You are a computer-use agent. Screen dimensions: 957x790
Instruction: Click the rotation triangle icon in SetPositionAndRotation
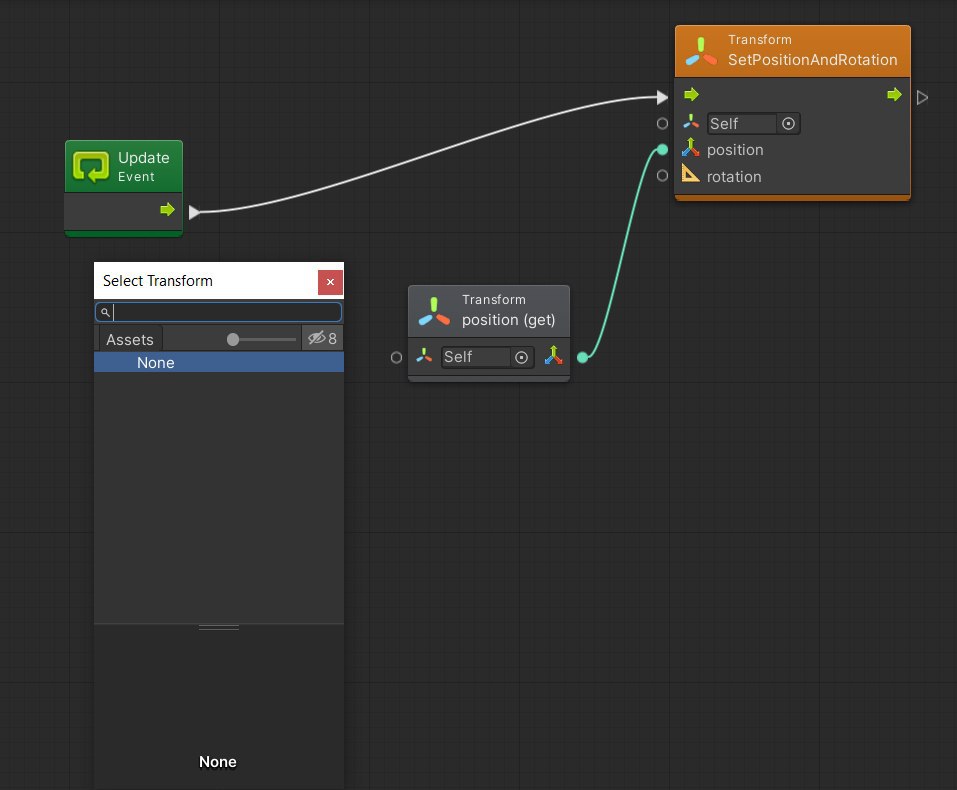click(690, 173)
